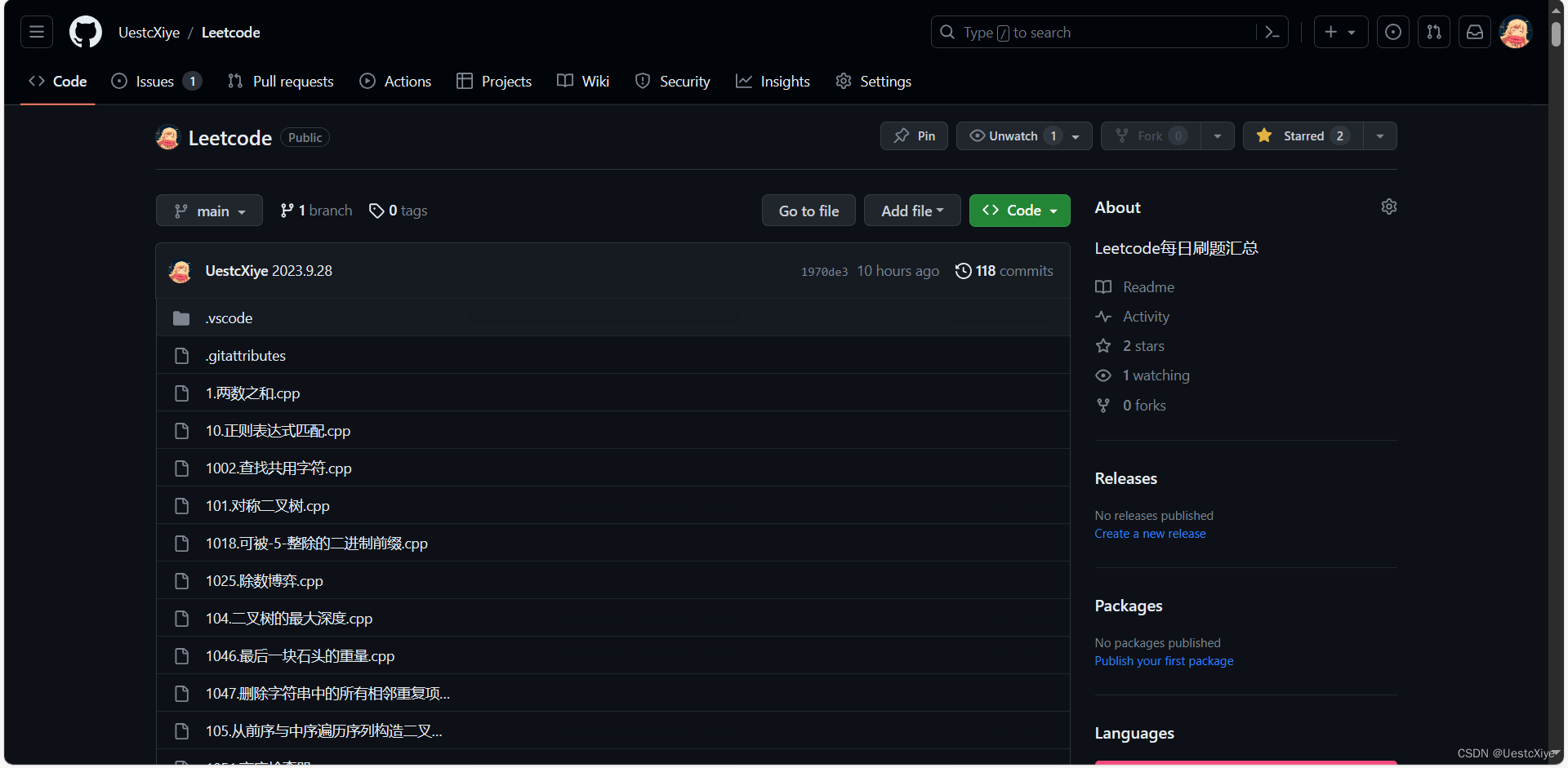Open the repository Settings tab
Image resolution: width=1568 pixels, height=768 pixels.
pos(873,81)
